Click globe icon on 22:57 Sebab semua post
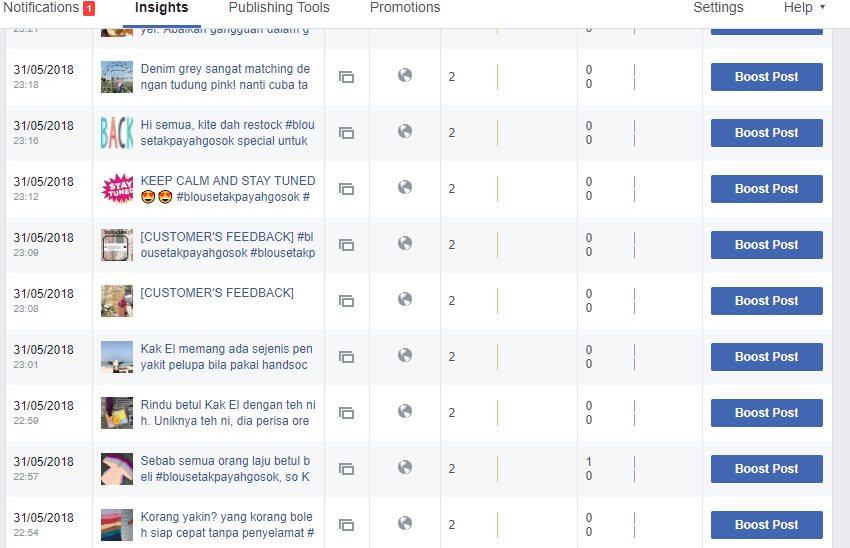The height and width of the screenshot is (548, 850). coord(405,467)
